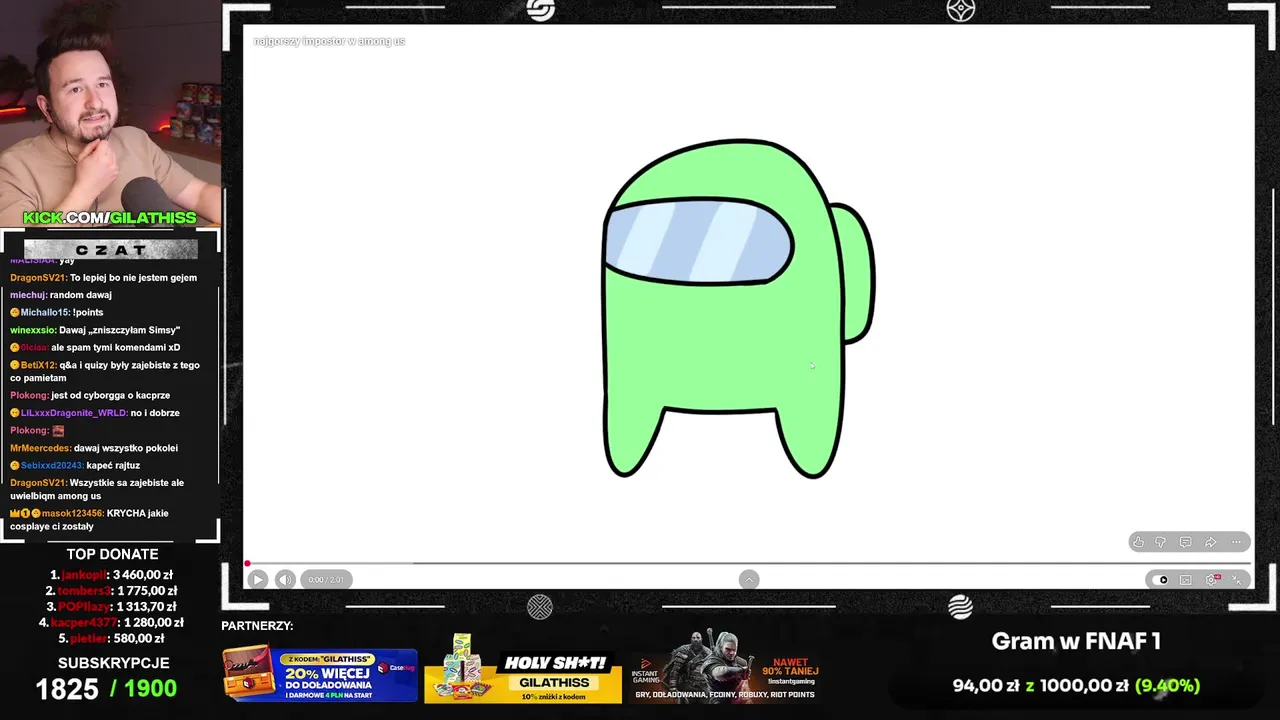Click third donor entry '1 313,70 zł'
The image size is (1280, 720).
111,607
